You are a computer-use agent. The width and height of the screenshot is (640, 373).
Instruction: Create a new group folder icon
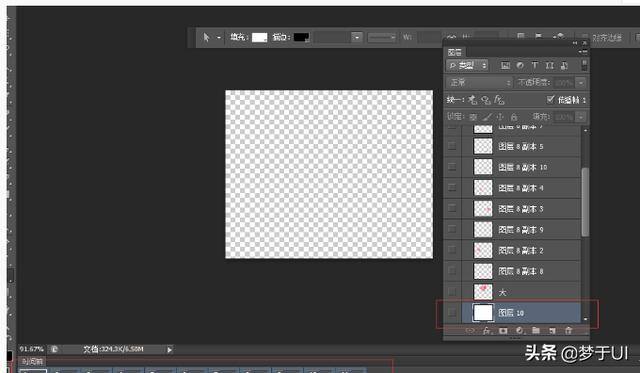[x=536, y=331]
